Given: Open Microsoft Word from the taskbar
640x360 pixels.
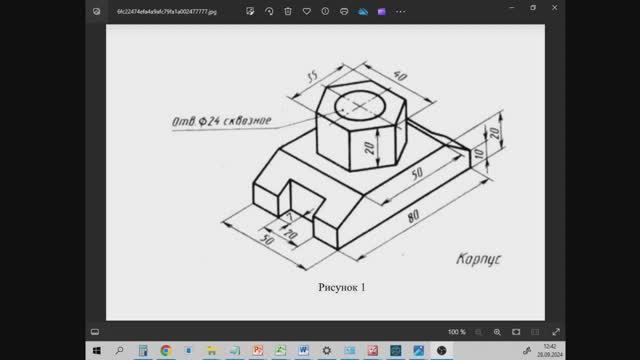Looking at the screenshot, I should tap(303, 351).
